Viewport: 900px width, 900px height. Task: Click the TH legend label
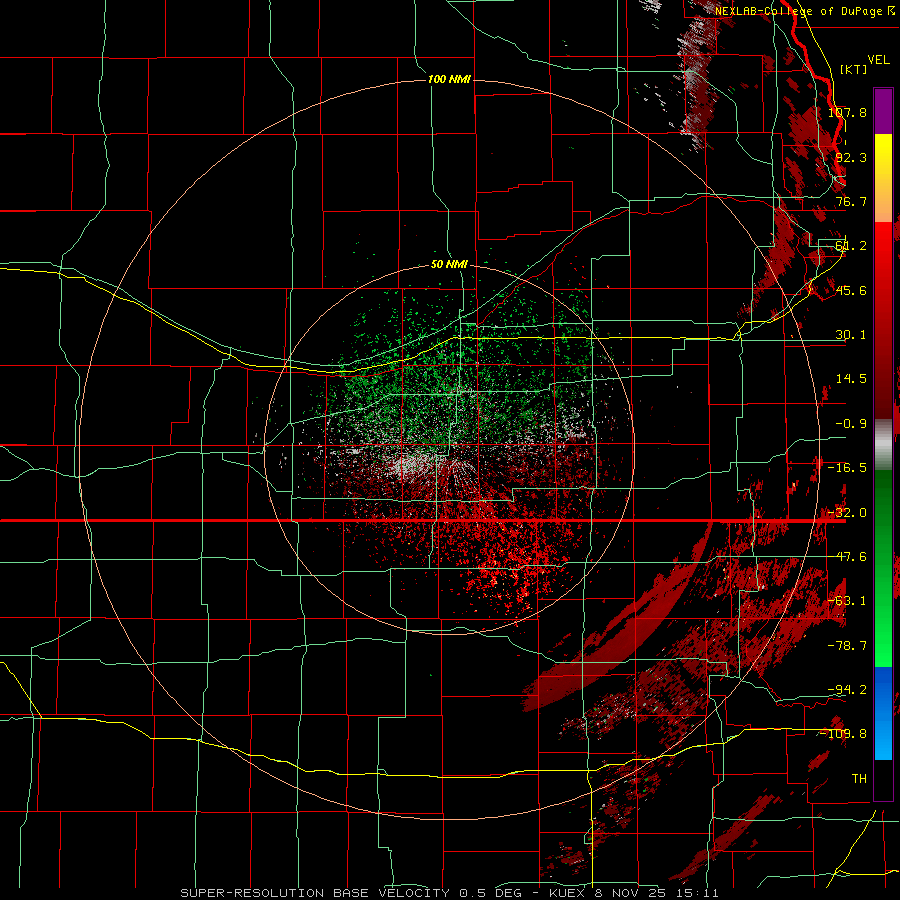click(859, 778)
